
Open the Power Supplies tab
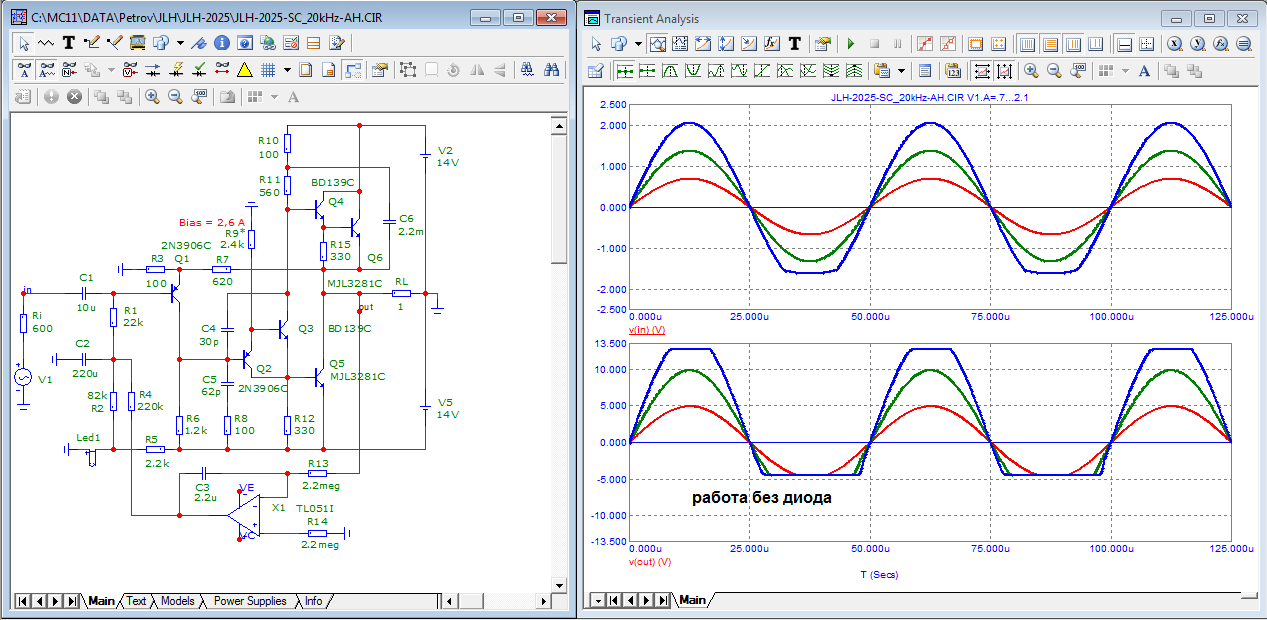[250, 601]
